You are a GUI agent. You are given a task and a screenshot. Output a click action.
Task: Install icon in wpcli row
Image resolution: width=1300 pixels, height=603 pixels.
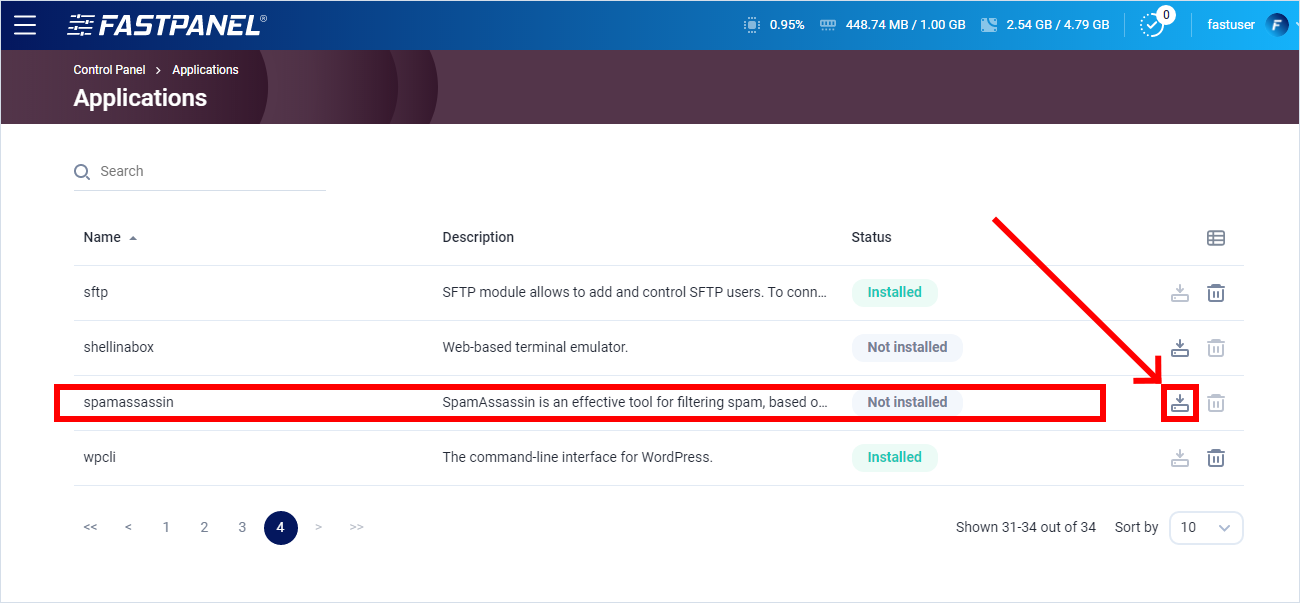(x=1180, y=458)
